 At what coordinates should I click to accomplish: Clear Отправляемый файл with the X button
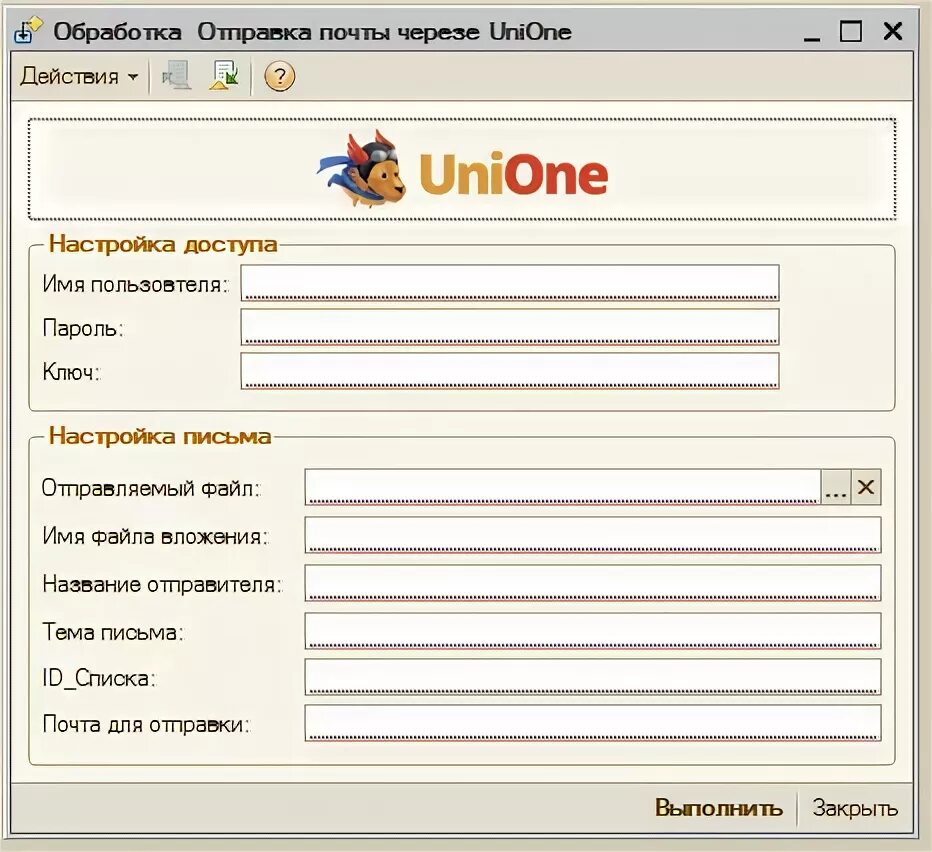[866, 487]
